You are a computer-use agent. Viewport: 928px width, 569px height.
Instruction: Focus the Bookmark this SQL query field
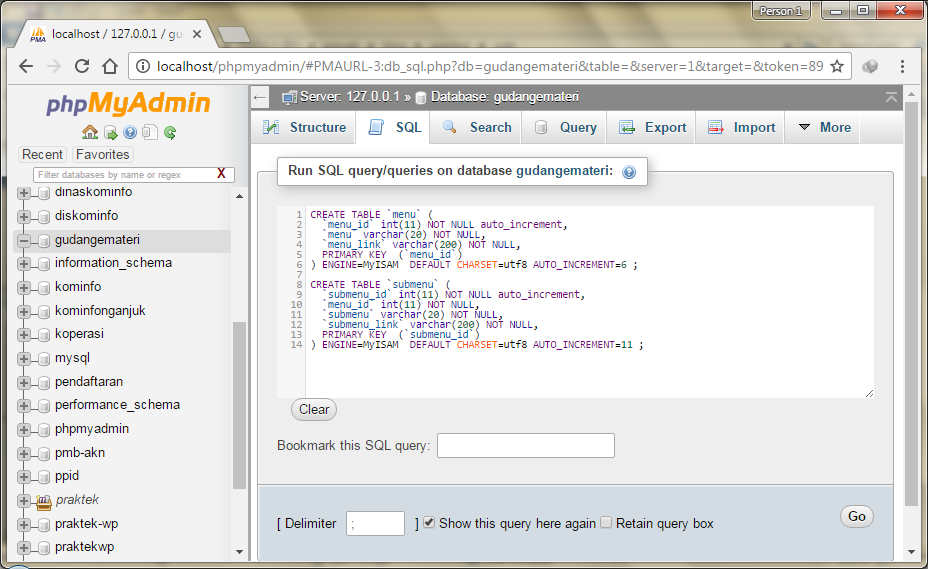pyautogui.click(x=526, y=445)
